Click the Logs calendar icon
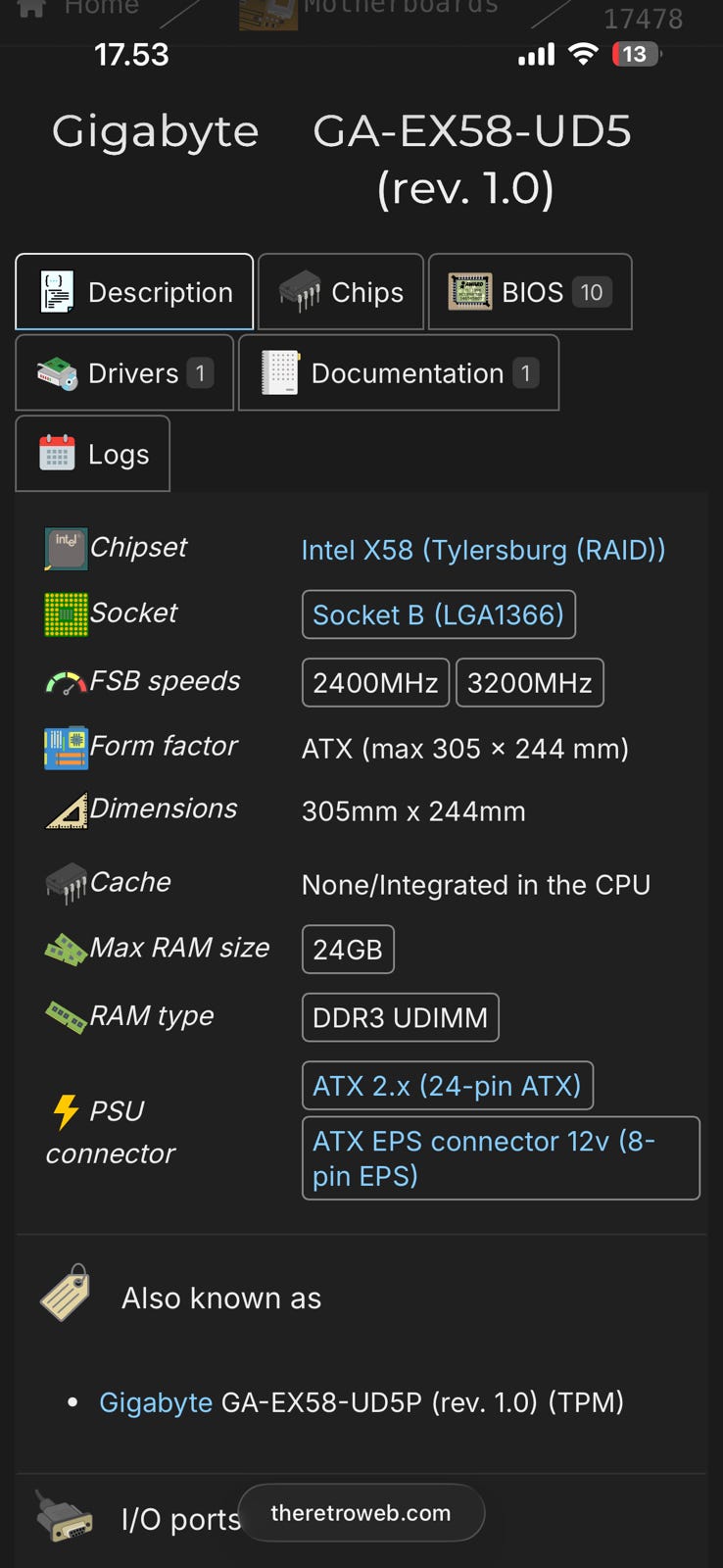The width and height of the screenshot is (723, 1568). (x=57, y=454)
